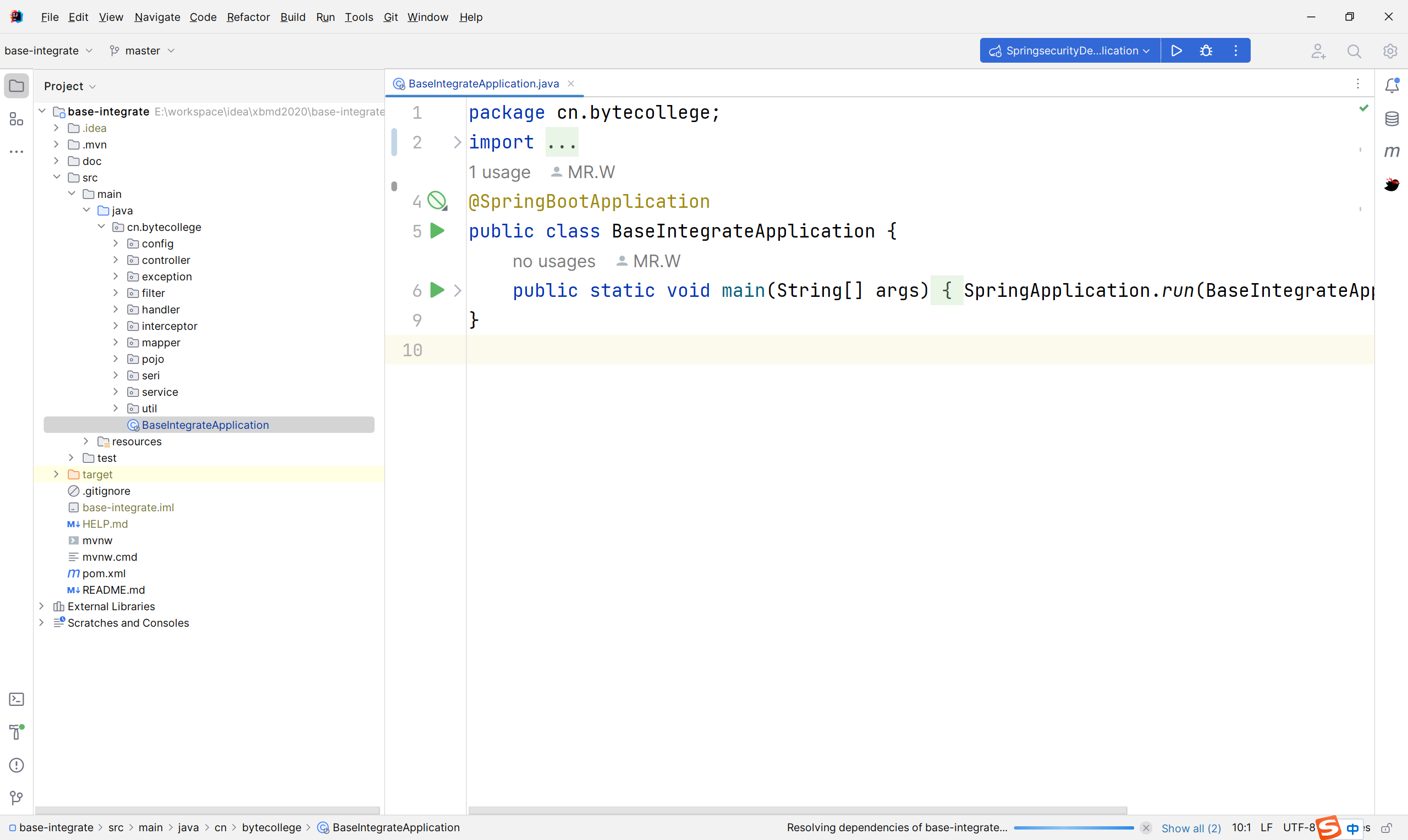The width and height of the screenshot is (1408, 840).
Task: Open Code With Me user icon
Action: click(1318, 51)
